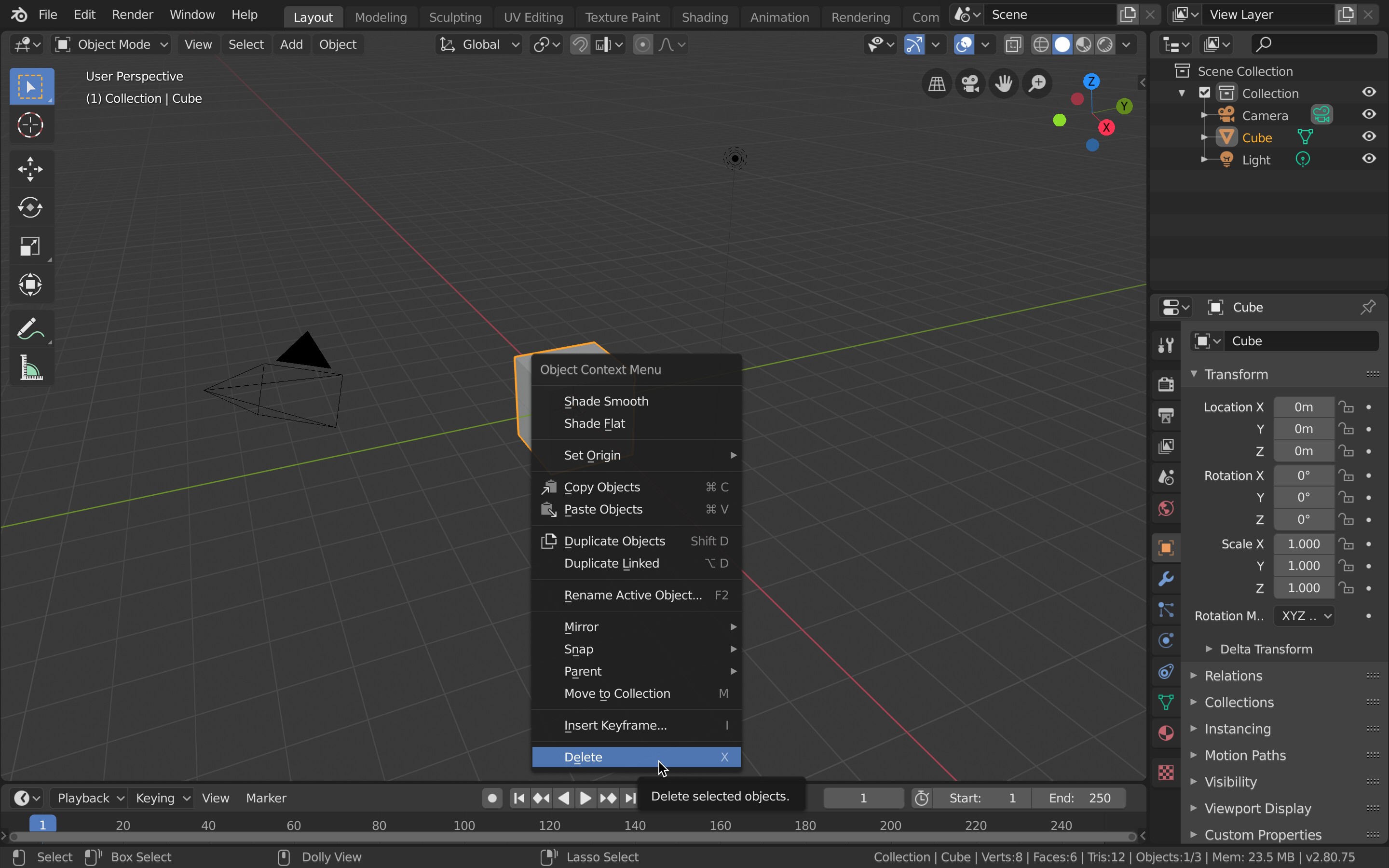
Task: Open the Physics properties tab
Action: 1166,641
